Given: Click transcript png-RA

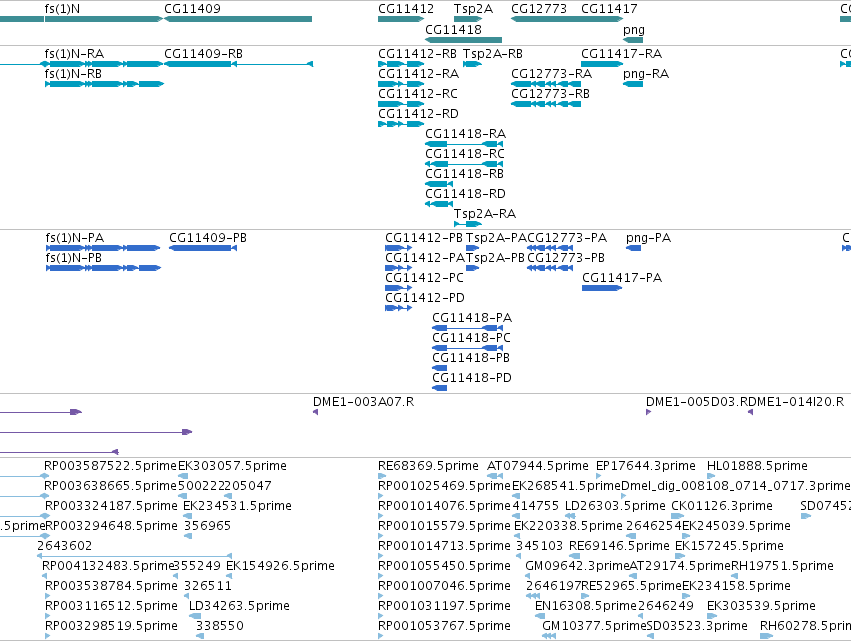Looking at the screenshot, I should click(633, 84).
